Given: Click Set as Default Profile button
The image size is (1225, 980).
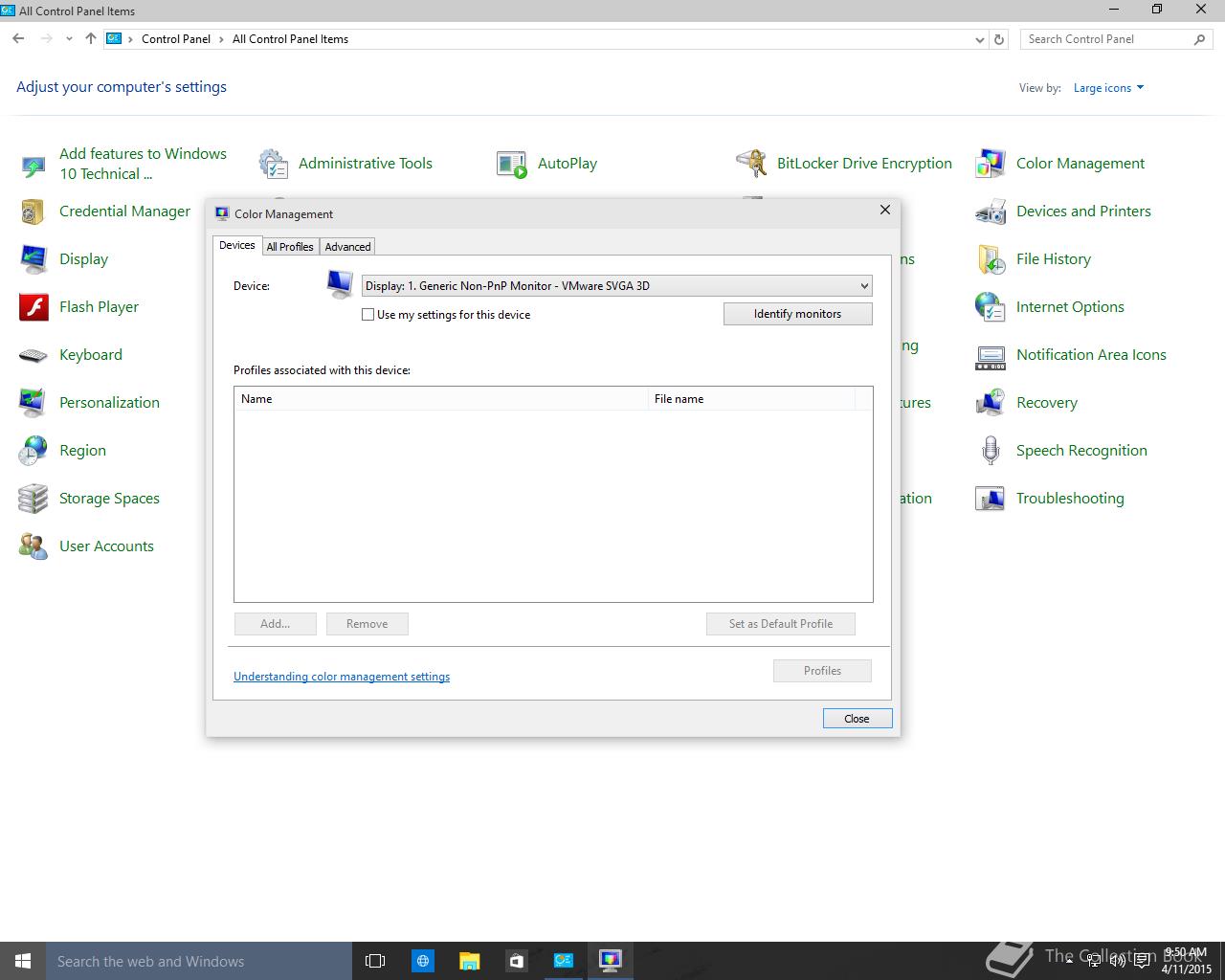Looking at the screenshot, I should point(781,624).
